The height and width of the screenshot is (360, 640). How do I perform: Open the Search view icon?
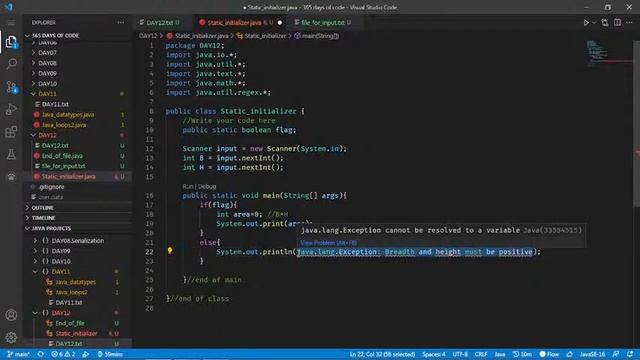11,64
